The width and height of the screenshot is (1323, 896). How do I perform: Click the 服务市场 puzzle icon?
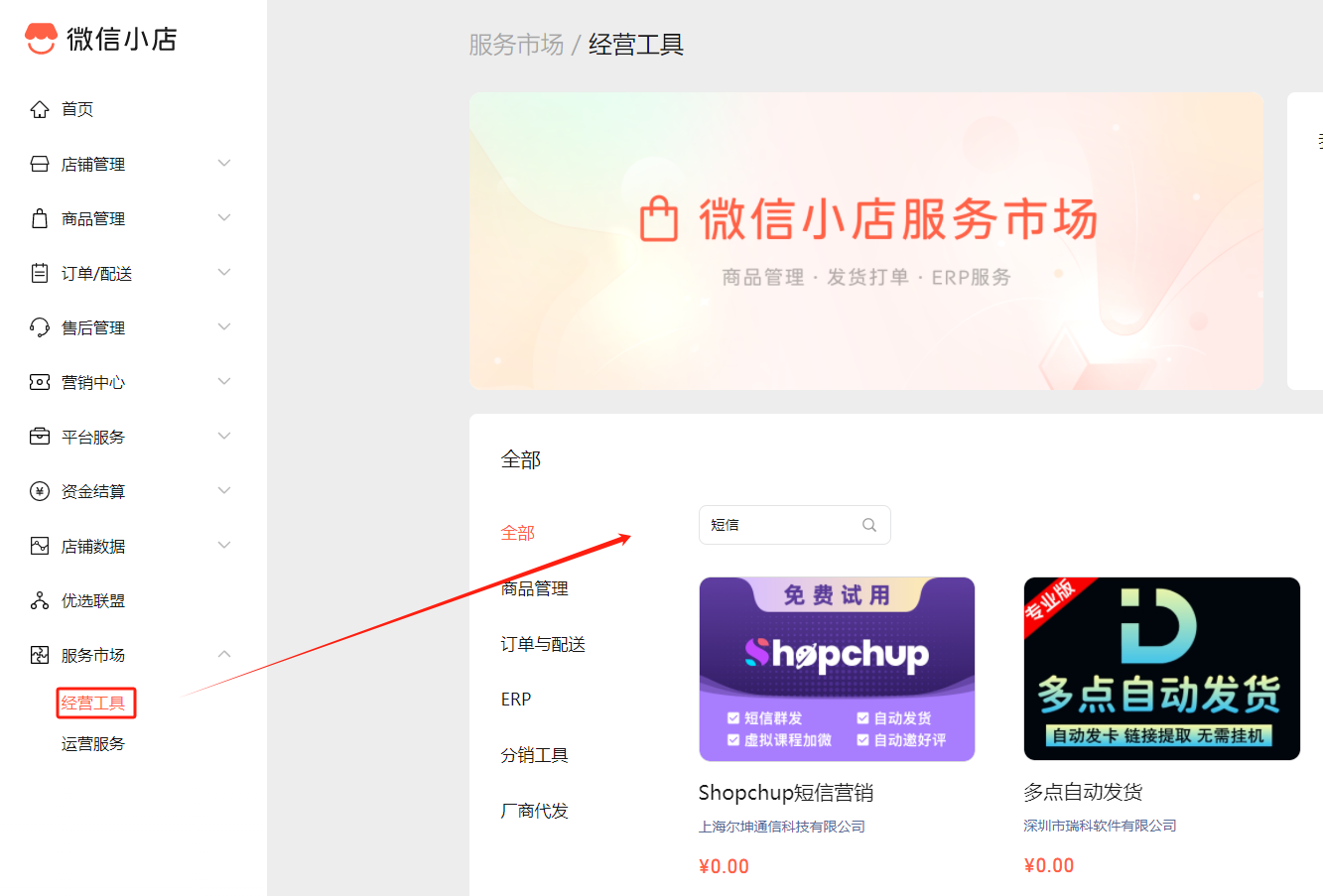pyautogui.click(x=40, y=655)
